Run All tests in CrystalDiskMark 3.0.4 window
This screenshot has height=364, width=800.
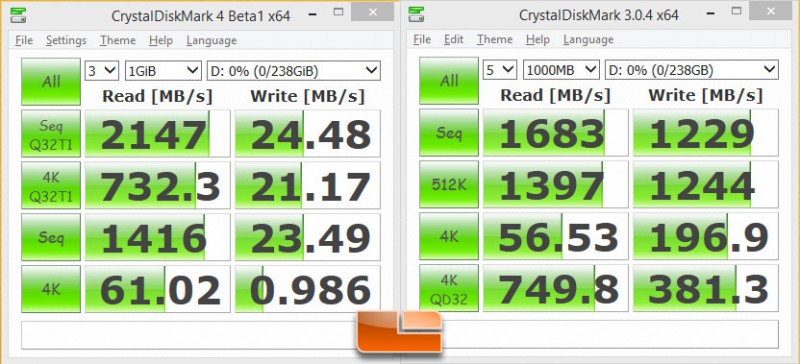449,81
